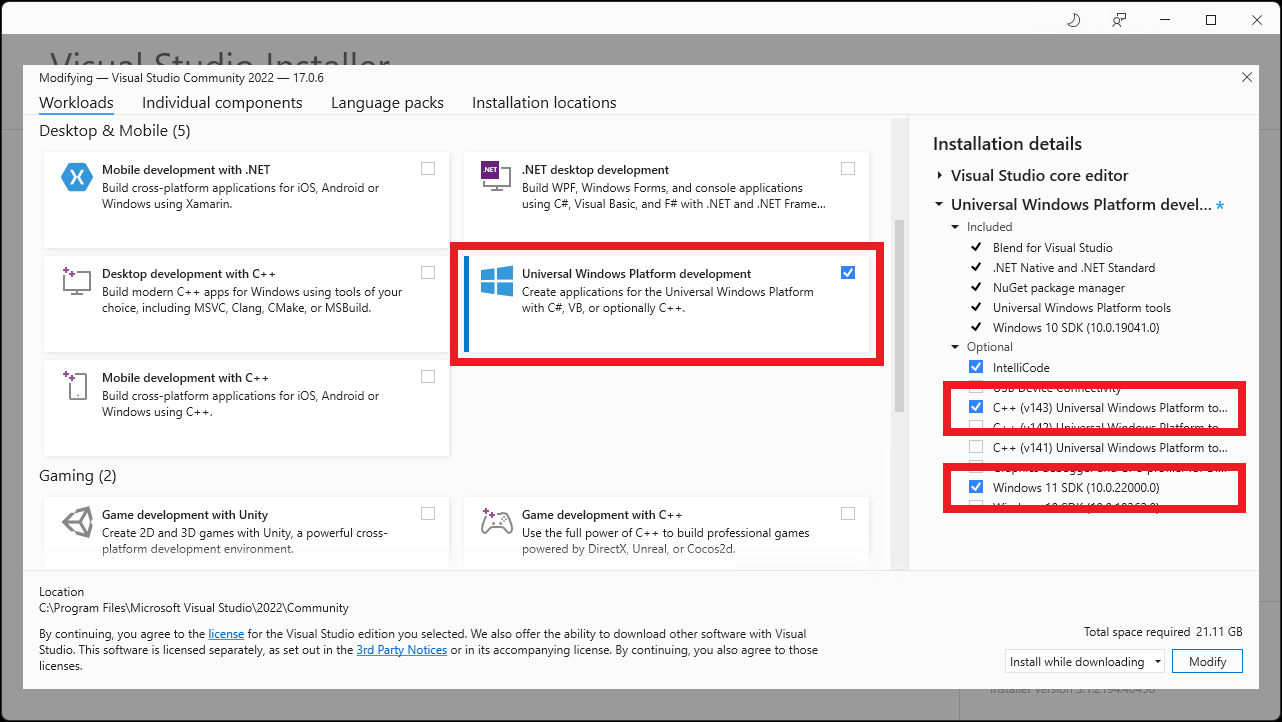1282x722 pixels.
Task: Switch to the Workloads tab
Action: point(76,103)
